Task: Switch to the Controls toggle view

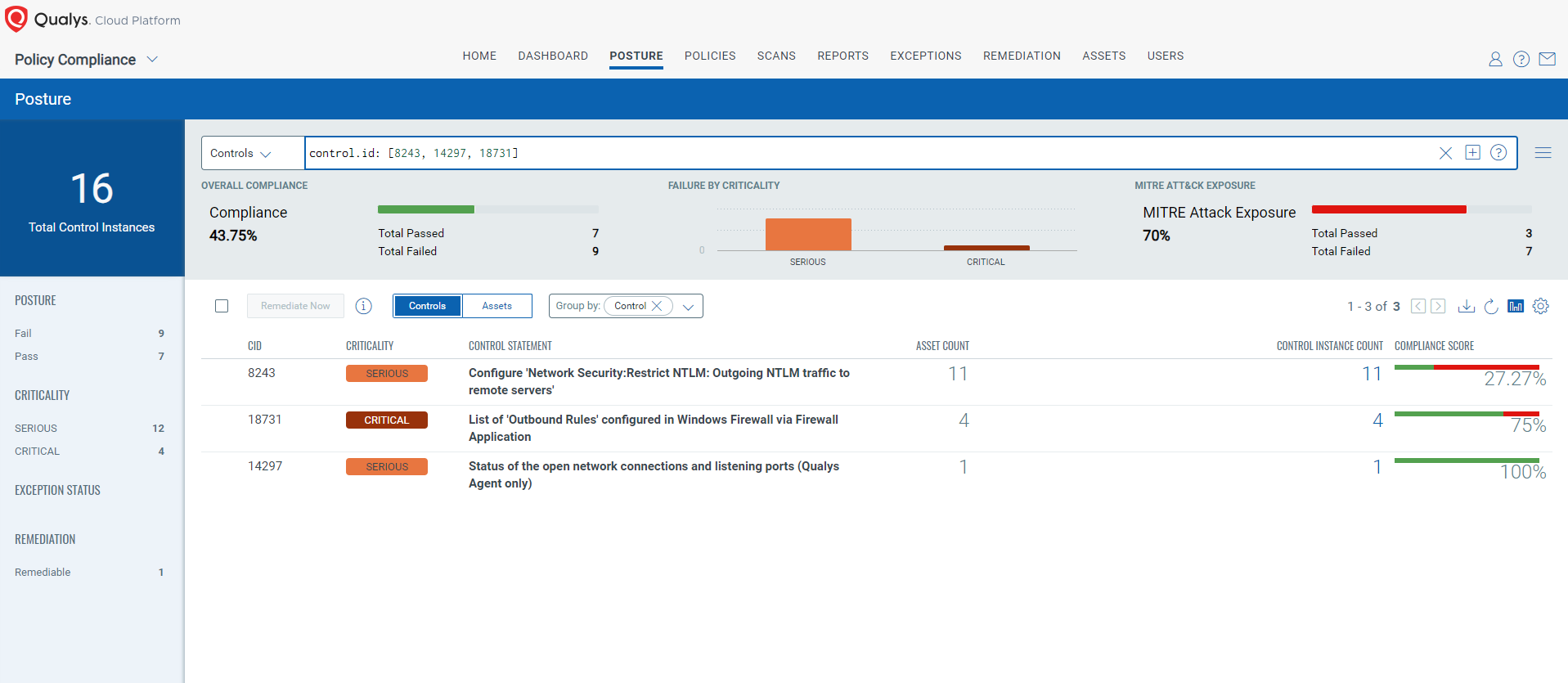Action: [x=428, y=306]
